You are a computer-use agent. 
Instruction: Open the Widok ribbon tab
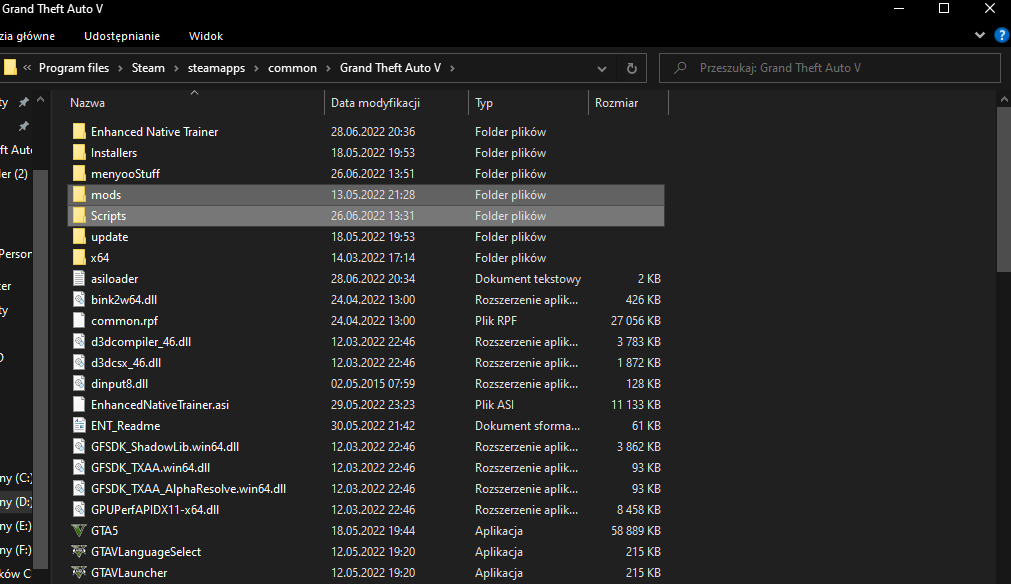click(206, 36)
